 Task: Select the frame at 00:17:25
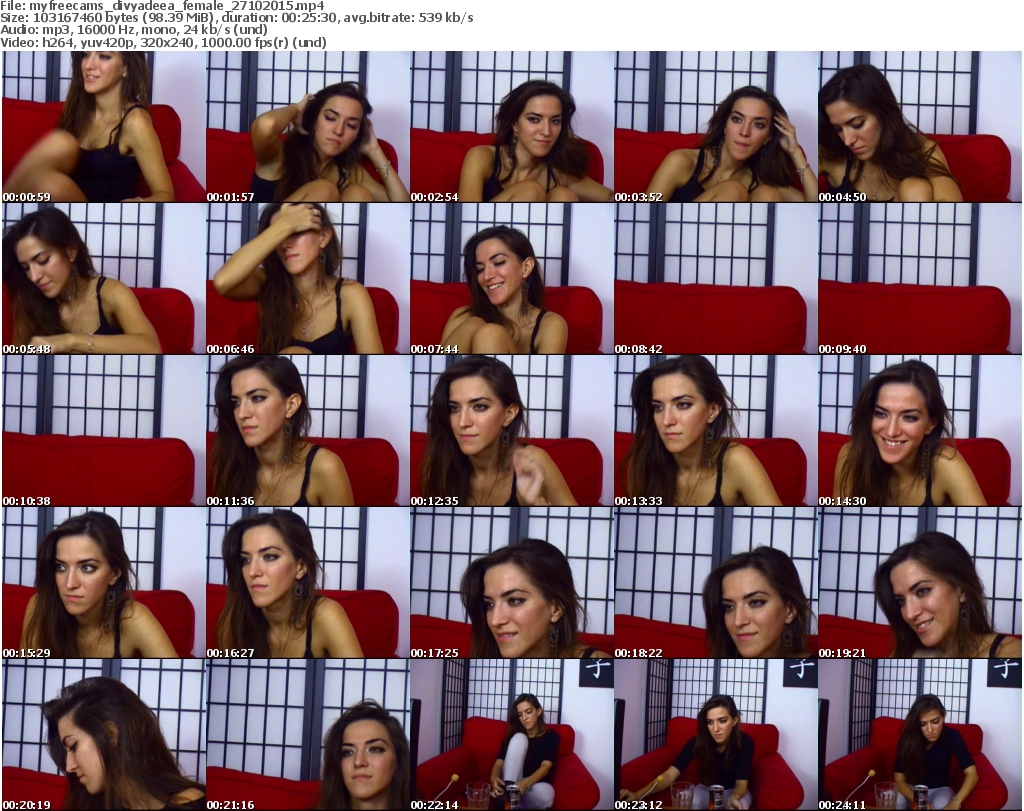tap(511, 582)
